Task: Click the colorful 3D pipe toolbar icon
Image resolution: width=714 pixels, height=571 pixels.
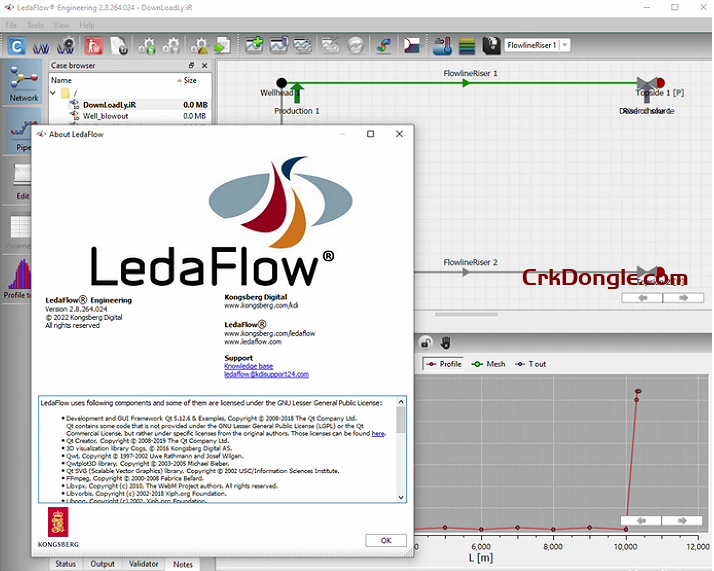Action: point(384,46)
